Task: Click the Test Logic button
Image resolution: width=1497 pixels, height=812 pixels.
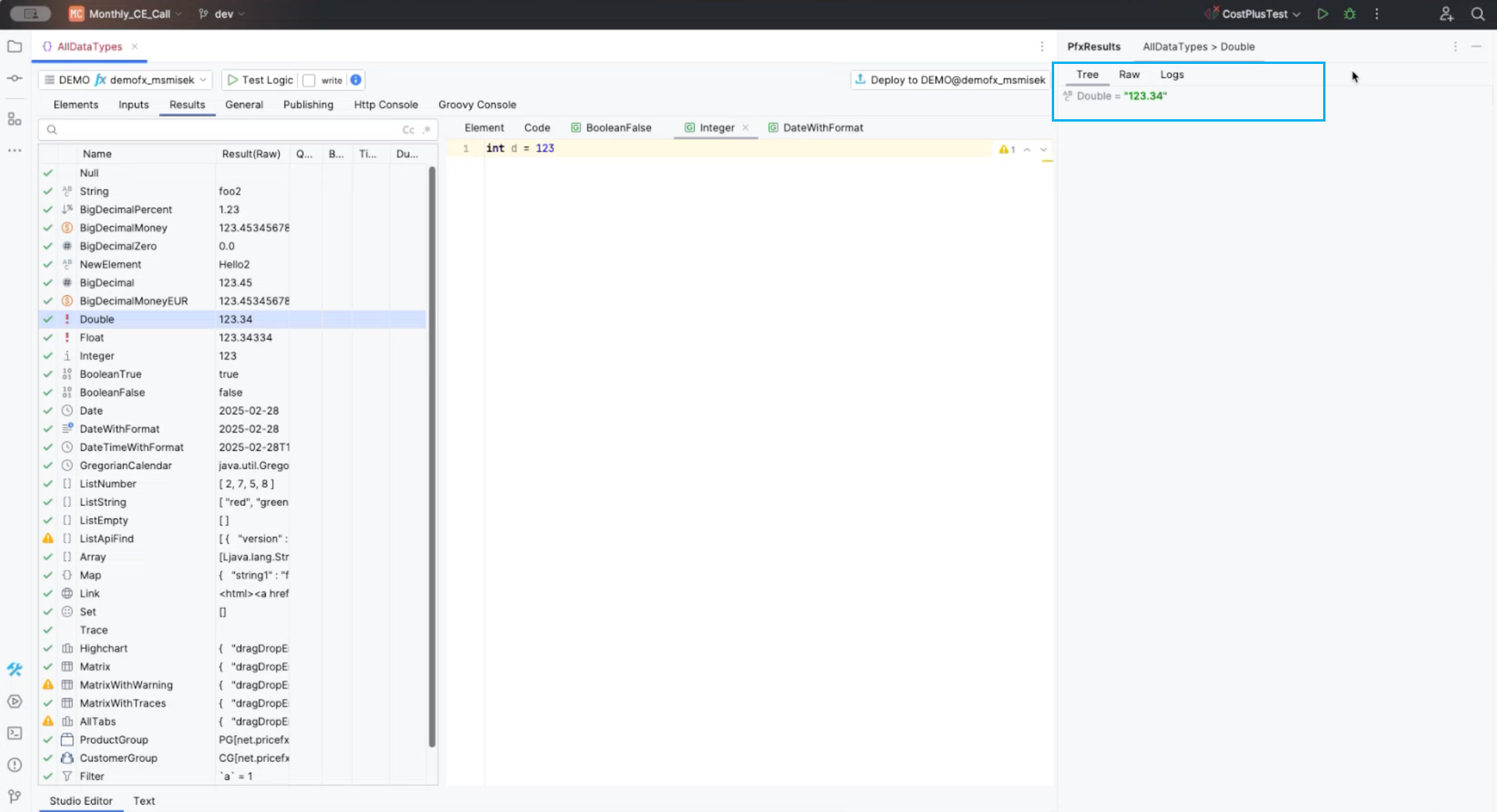Action: click(x=260, y=80)
